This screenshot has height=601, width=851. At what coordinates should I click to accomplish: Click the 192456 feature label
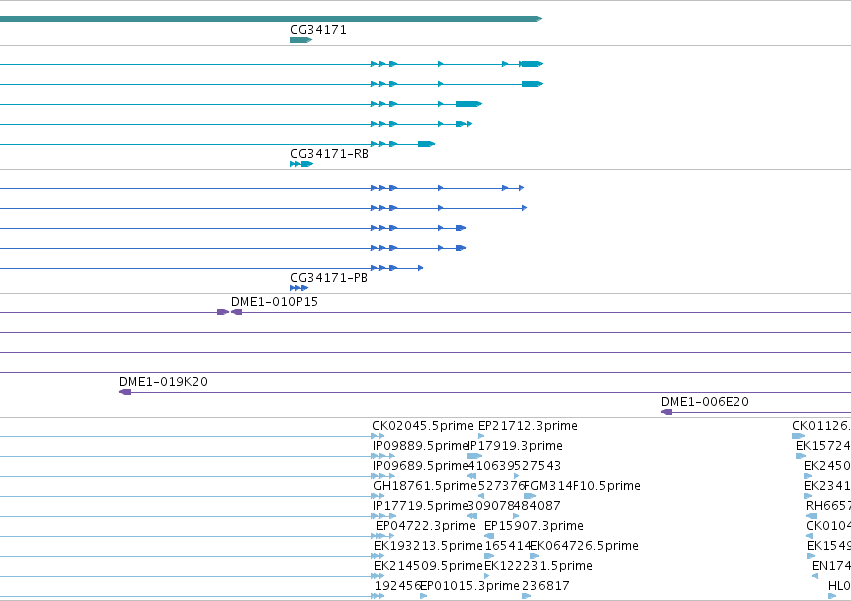click(x=398, y=586)
